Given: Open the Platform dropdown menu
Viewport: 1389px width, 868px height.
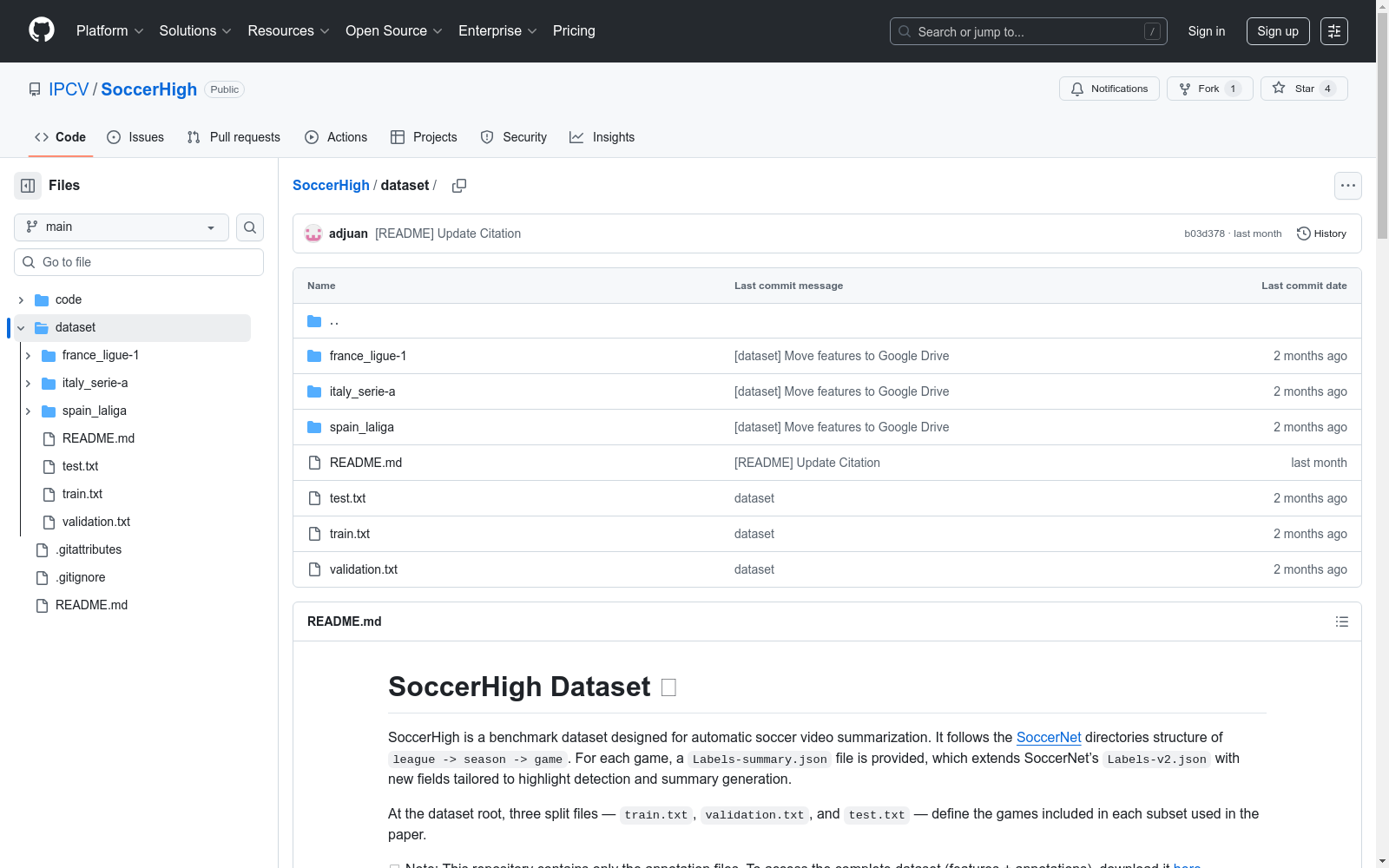Looking at the screenshot, I should 110,31.
